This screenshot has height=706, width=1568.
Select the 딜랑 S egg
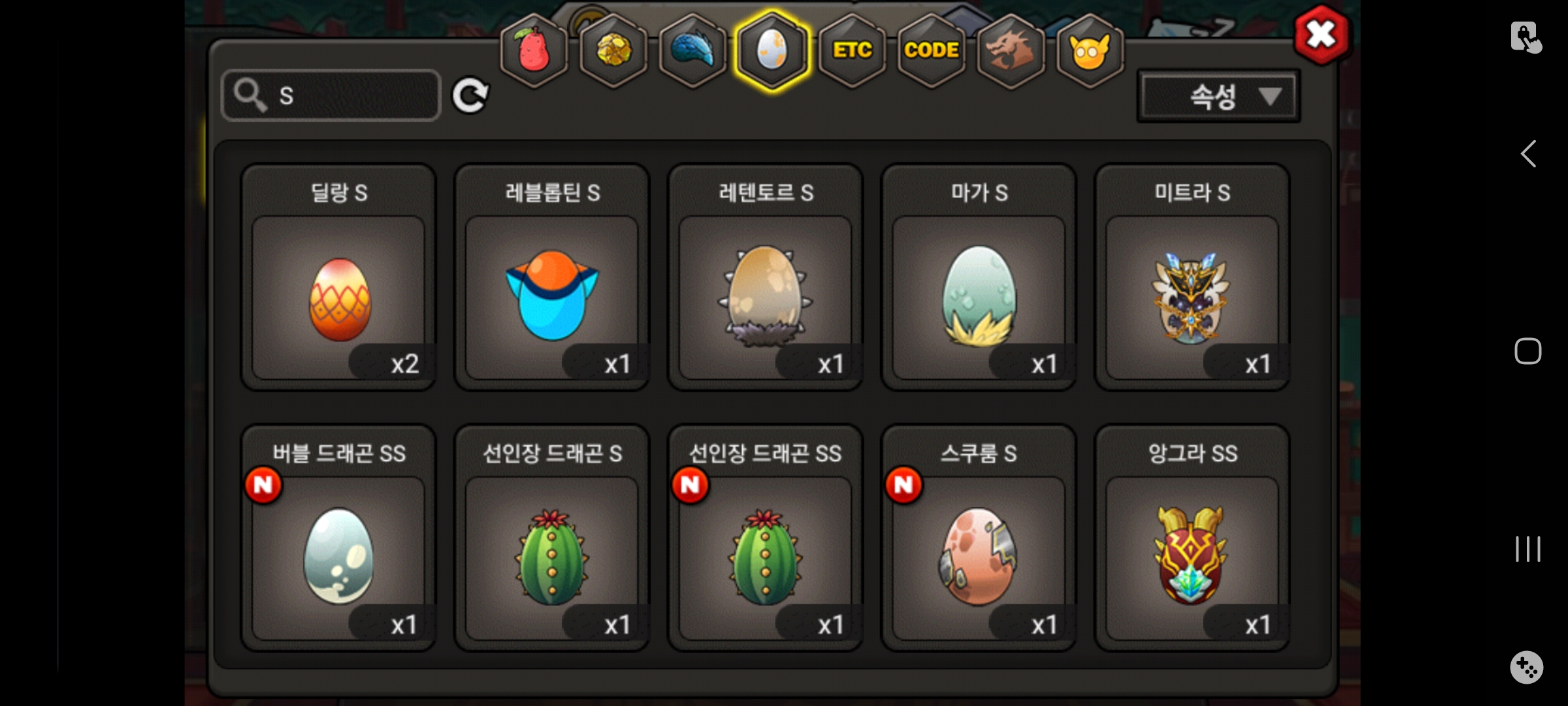tap(338, 277)
